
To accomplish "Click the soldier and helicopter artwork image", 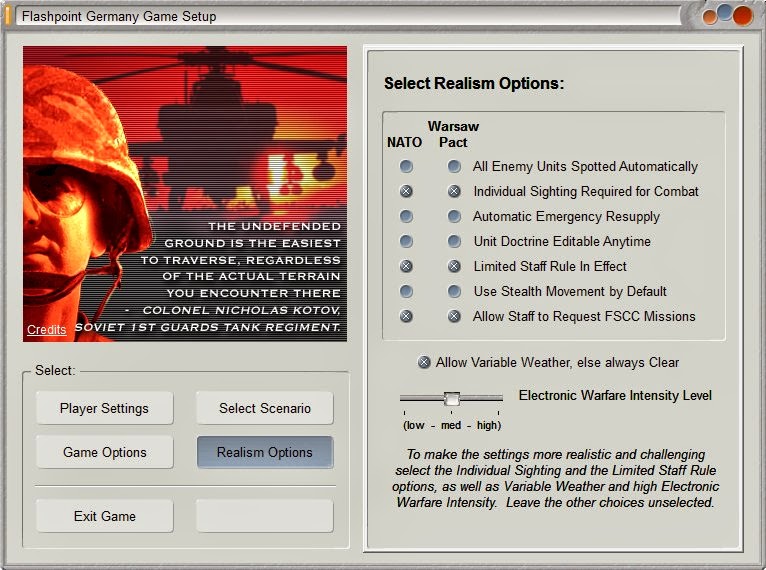I will (185, 194).
